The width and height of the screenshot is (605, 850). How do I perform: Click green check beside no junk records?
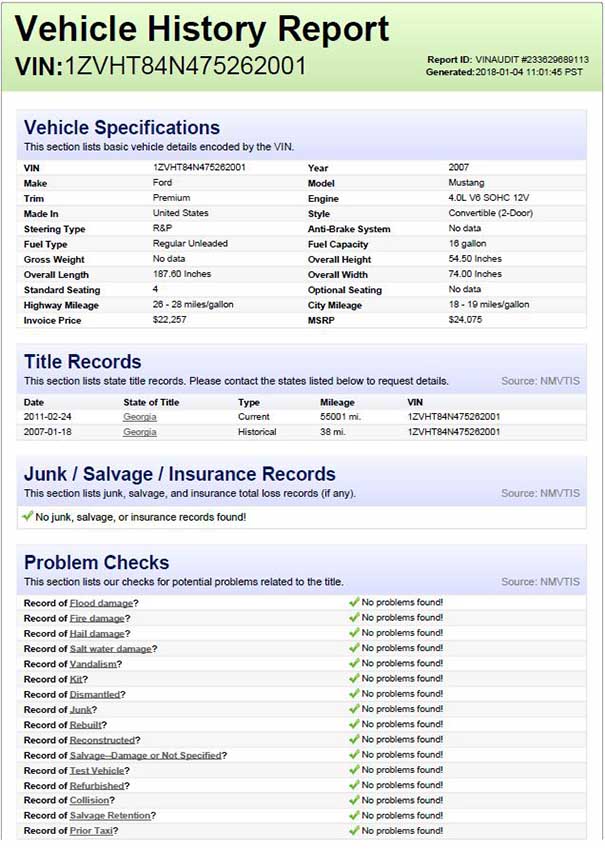[27, 516]
